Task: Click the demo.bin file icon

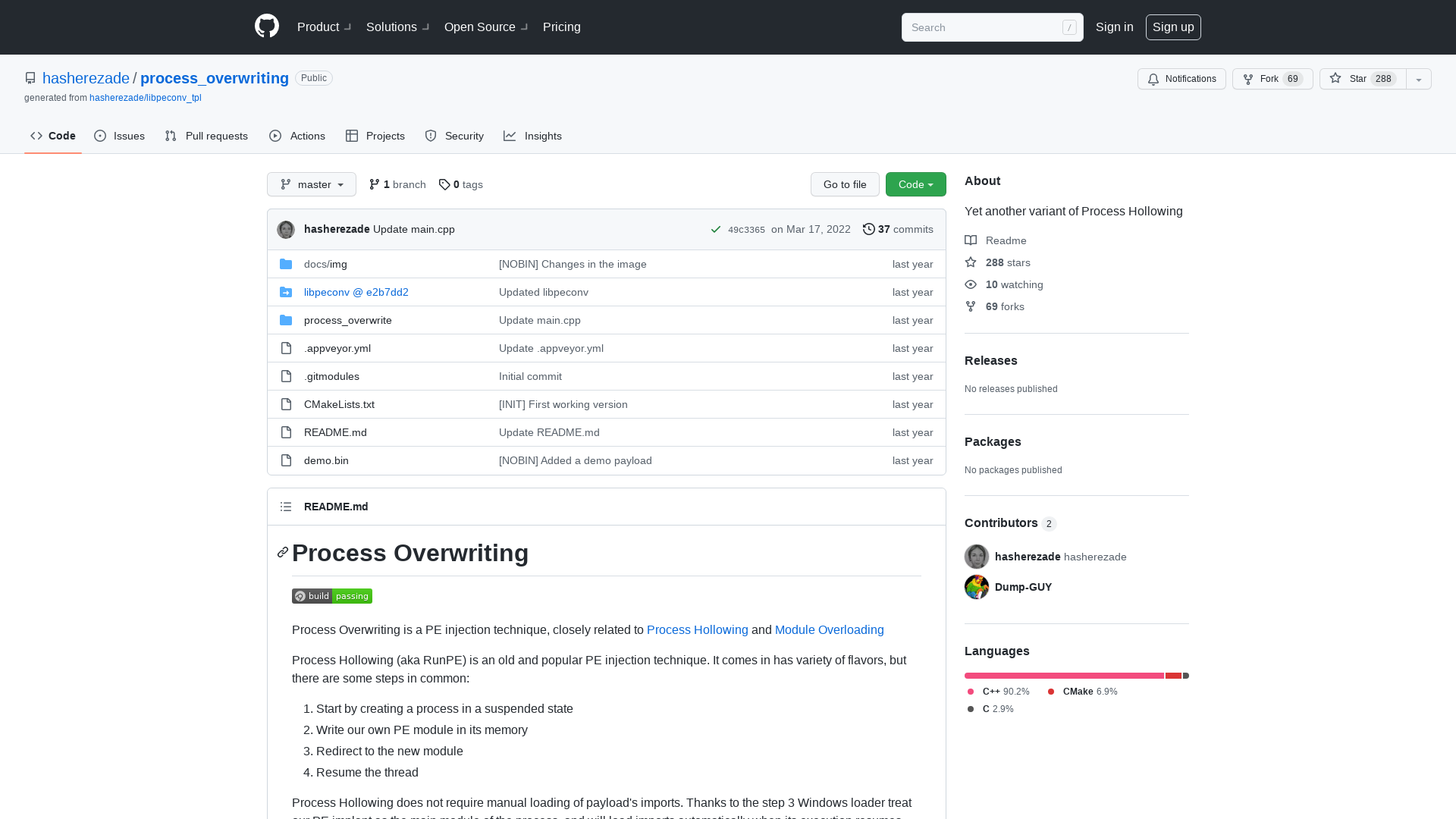Action: point(286,460)
